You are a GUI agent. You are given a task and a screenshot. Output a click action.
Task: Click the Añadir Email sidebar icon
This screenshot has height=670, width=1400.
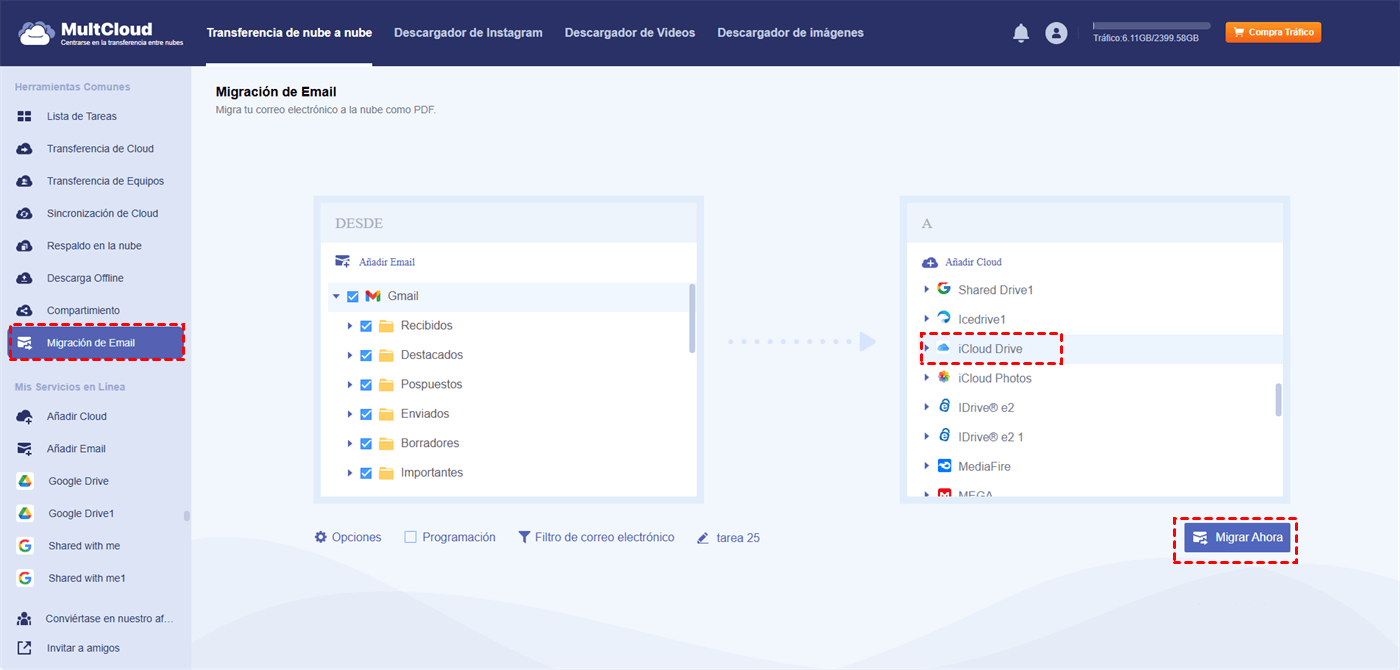pos(24,448)
